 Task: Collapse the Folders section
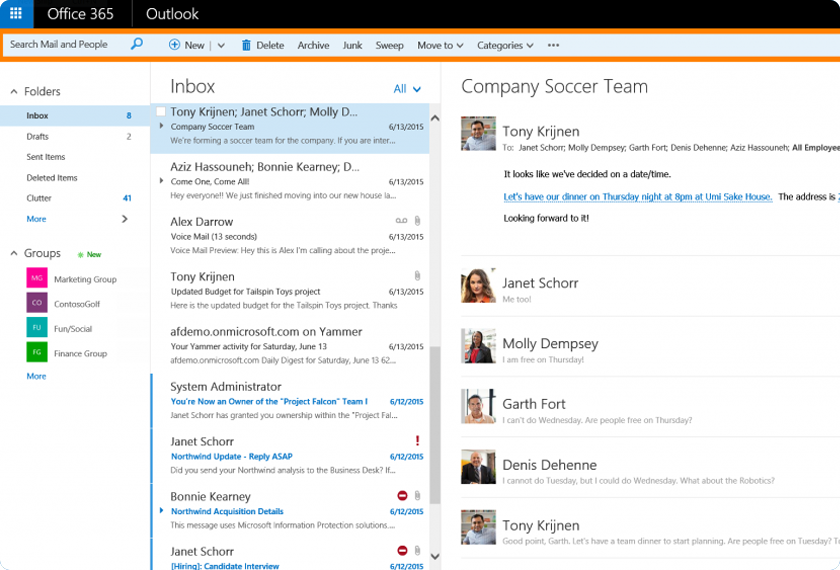[14, 92]
